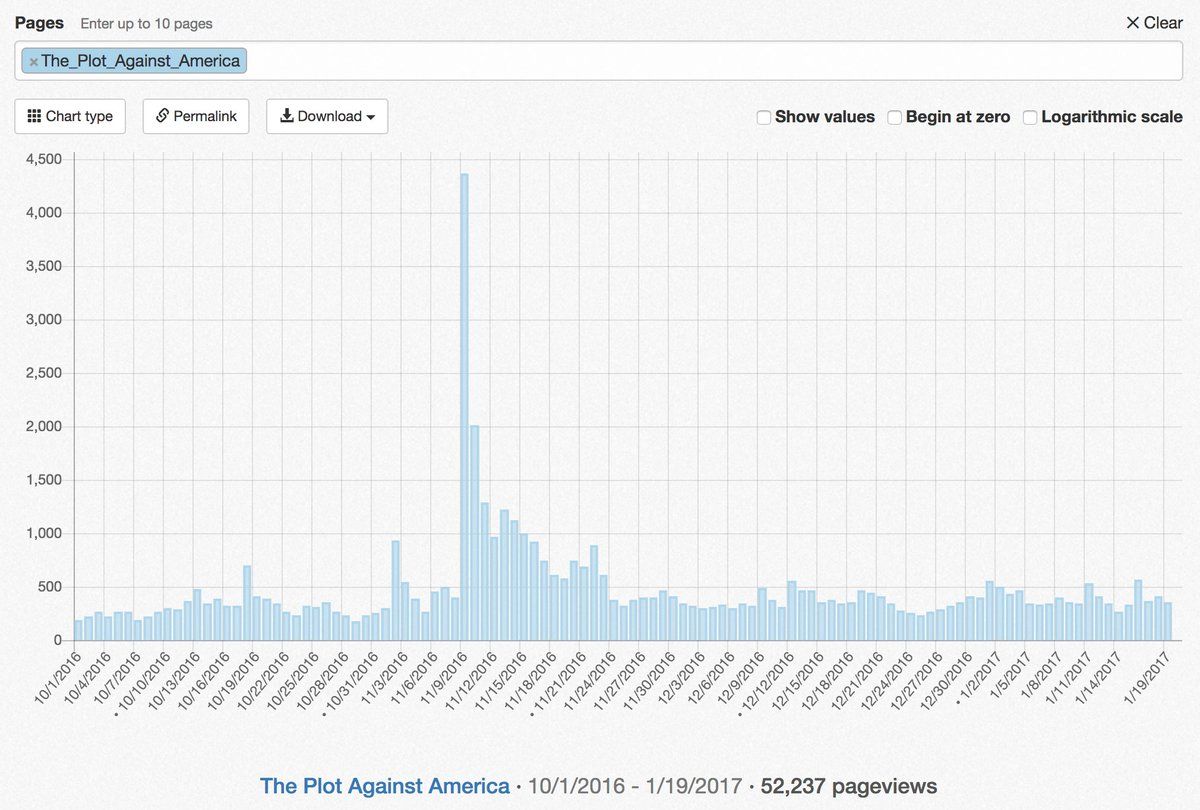Remove The_Plot_Against_America page tag
Viewport: 1200px width, 810px height.
[33, 62]
